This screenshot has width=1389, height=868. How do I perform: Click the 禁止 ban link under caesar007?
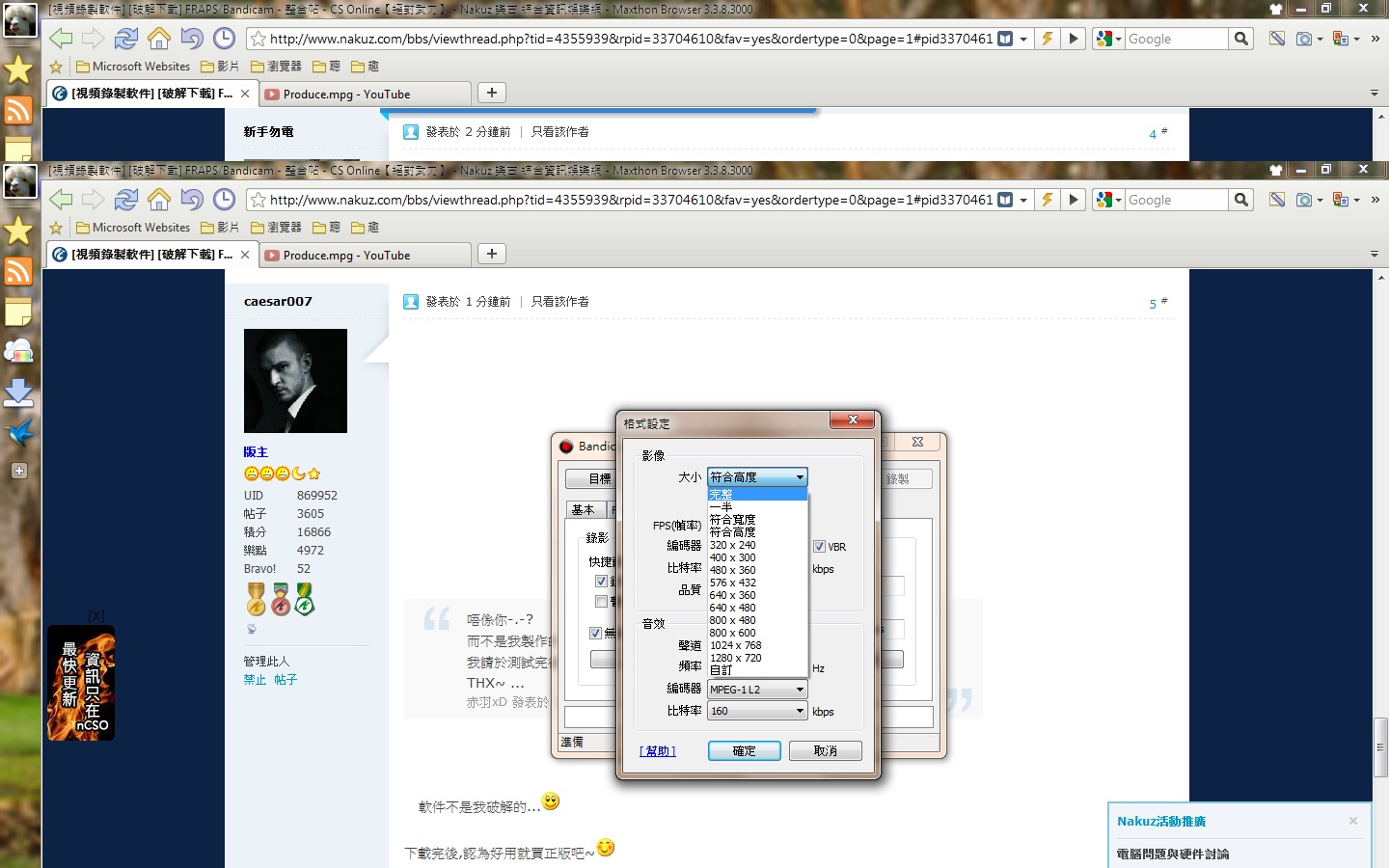coord(255,680)
